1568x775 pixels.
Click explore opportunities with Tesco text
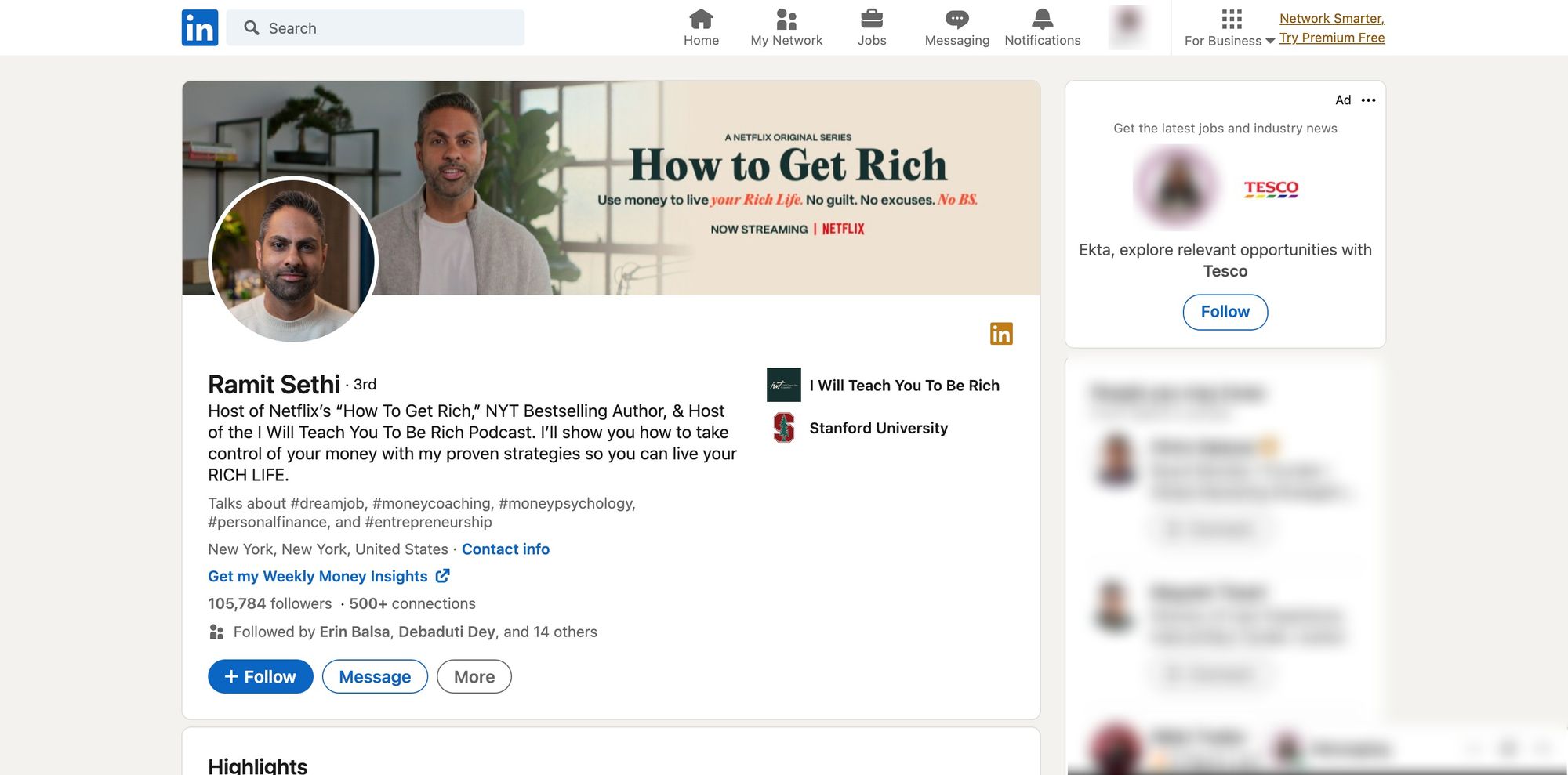click(x=1225, y=260)
